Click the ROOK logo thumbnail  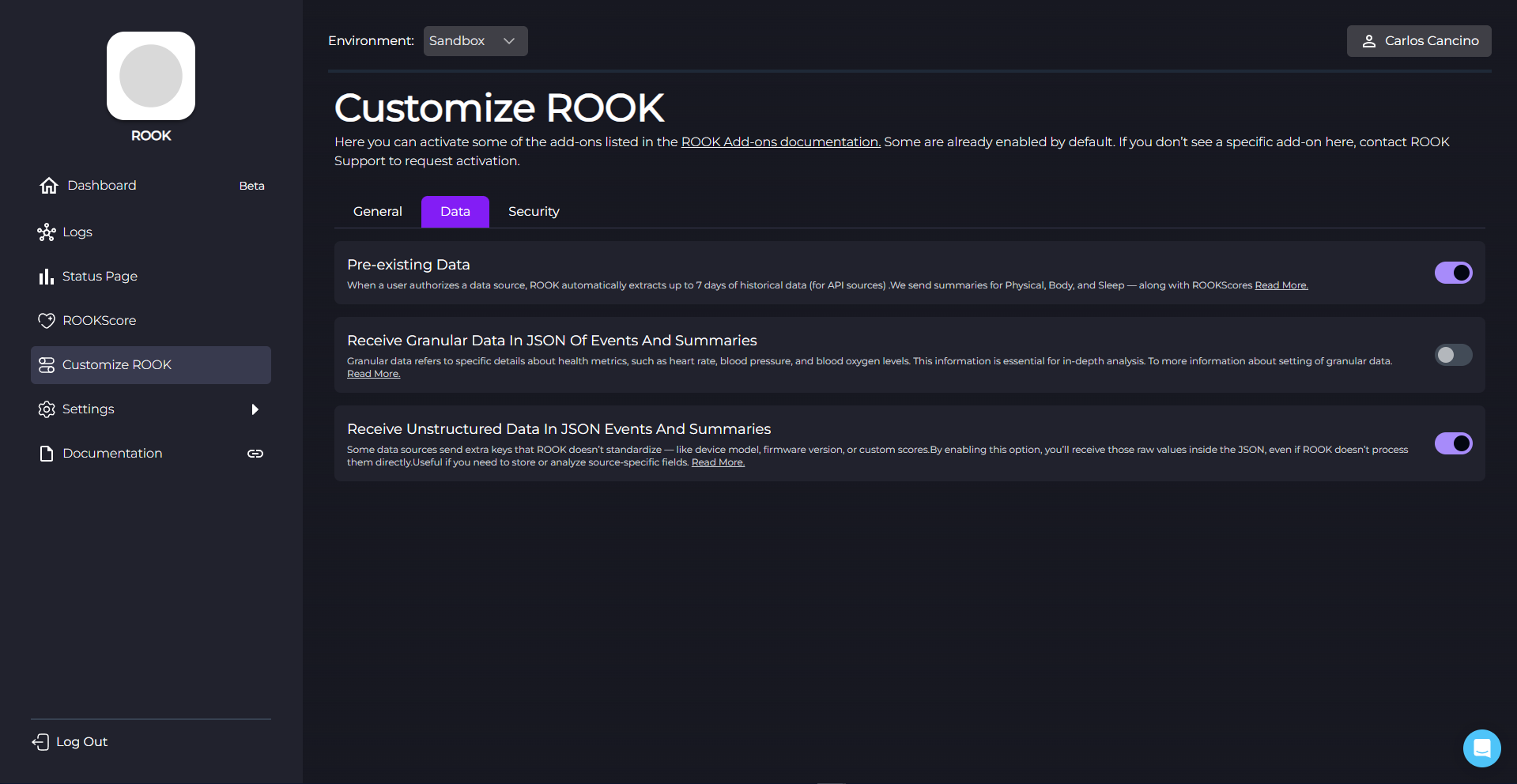point(151,76)
